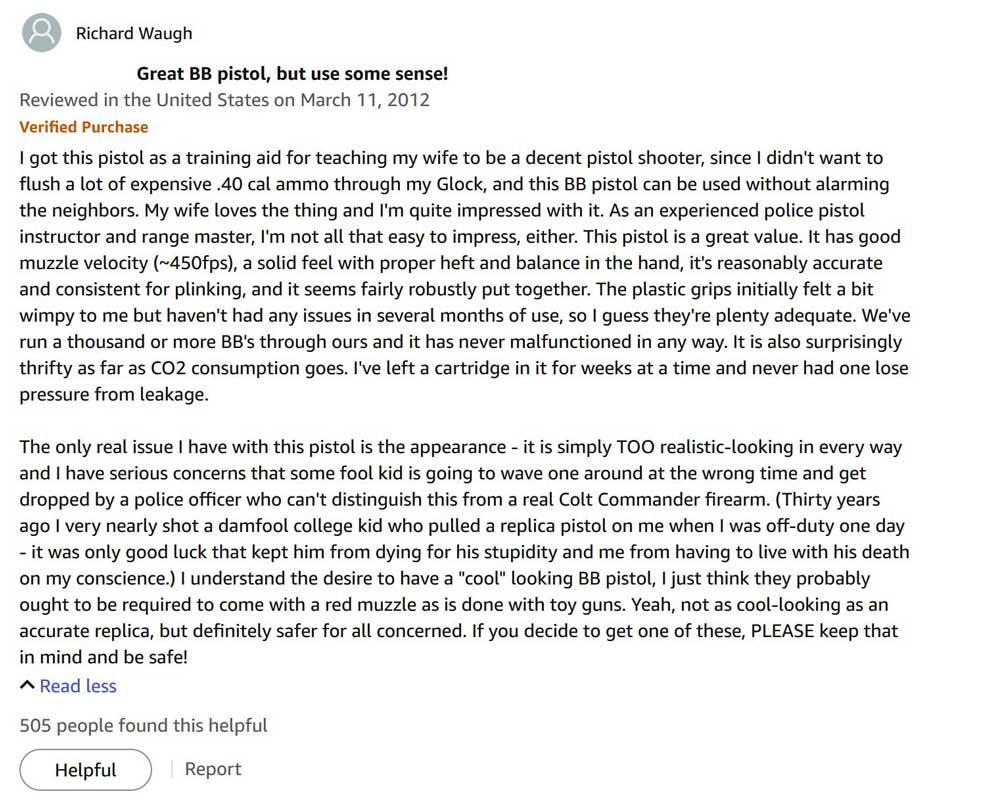
Task: Click the 'Read less' link text
Action: [78, 686]
